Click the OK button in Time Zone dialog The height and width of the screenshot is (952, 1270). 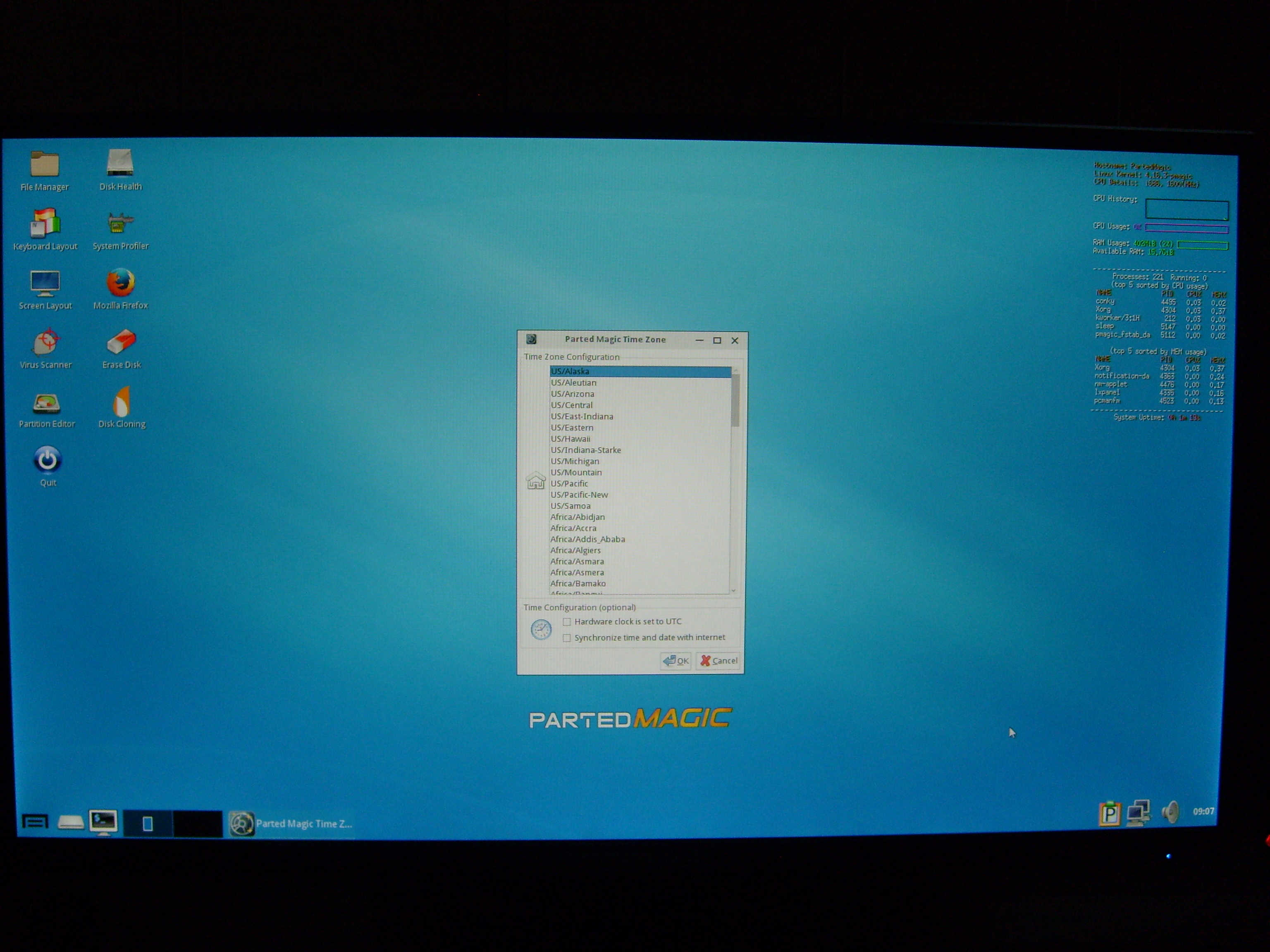[676, 661]
